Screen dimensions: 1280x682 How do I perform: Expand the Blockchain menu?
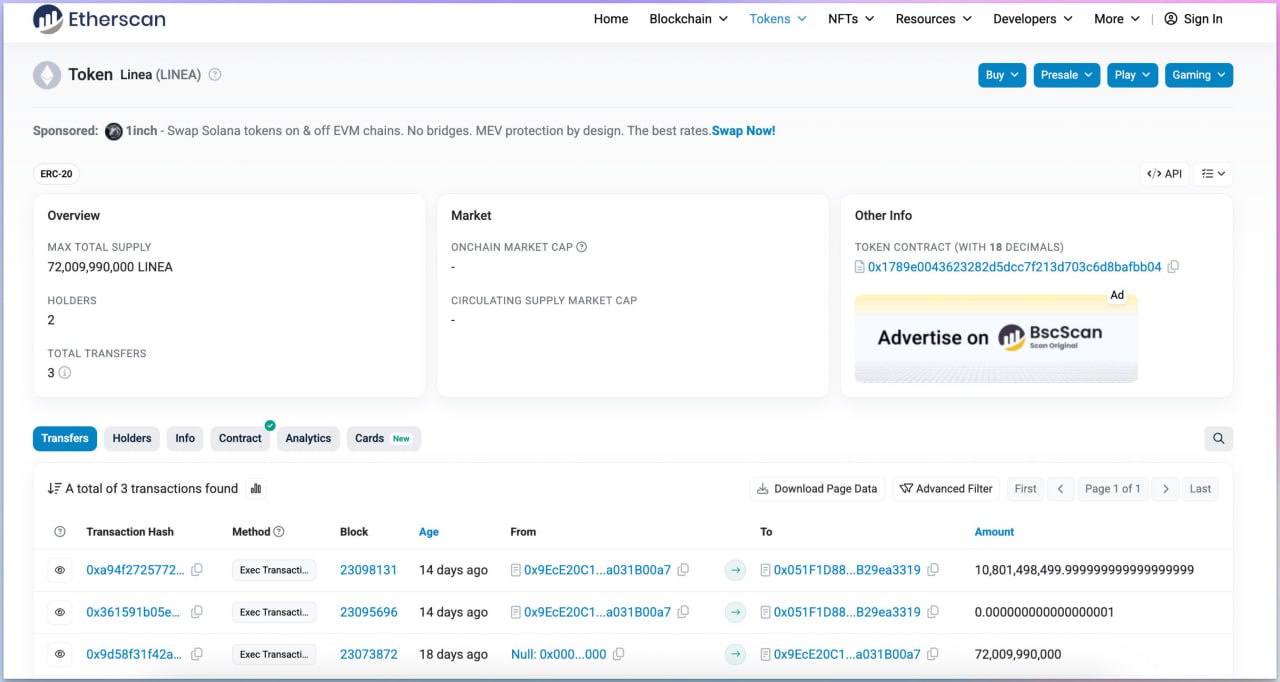point(688,19)
